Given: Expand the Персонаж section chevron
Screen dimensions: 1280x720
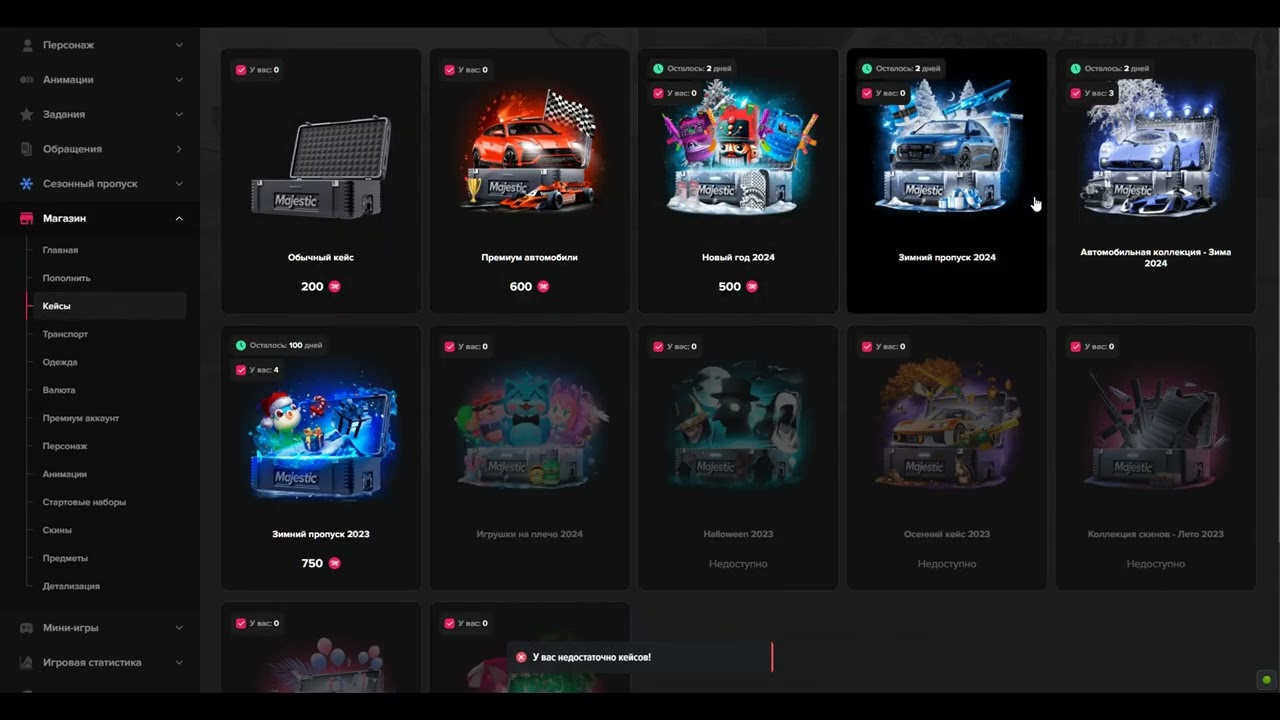Looking at the screenshot, I should (179, 45).
